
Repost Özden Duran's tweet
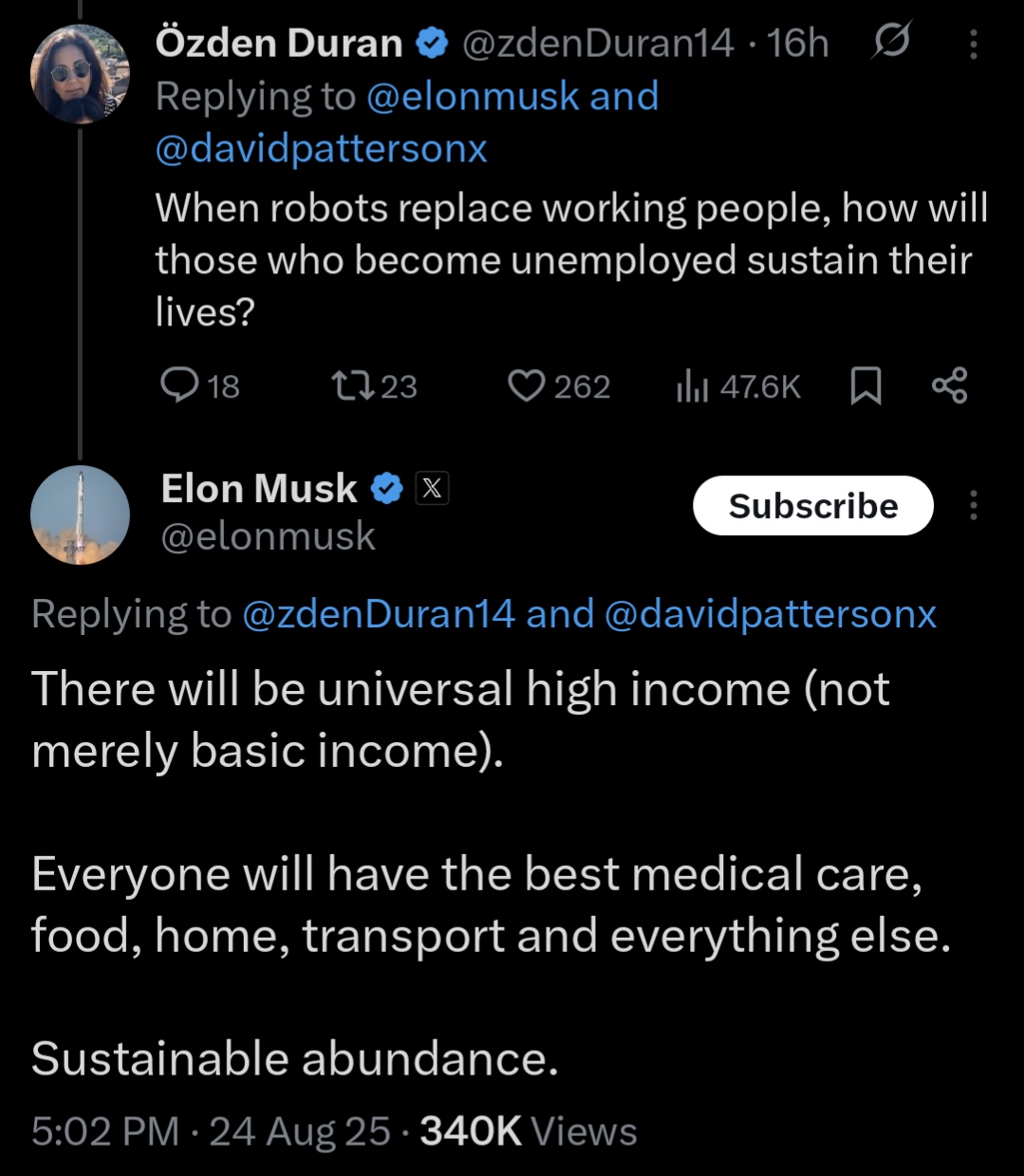point(355,385)
